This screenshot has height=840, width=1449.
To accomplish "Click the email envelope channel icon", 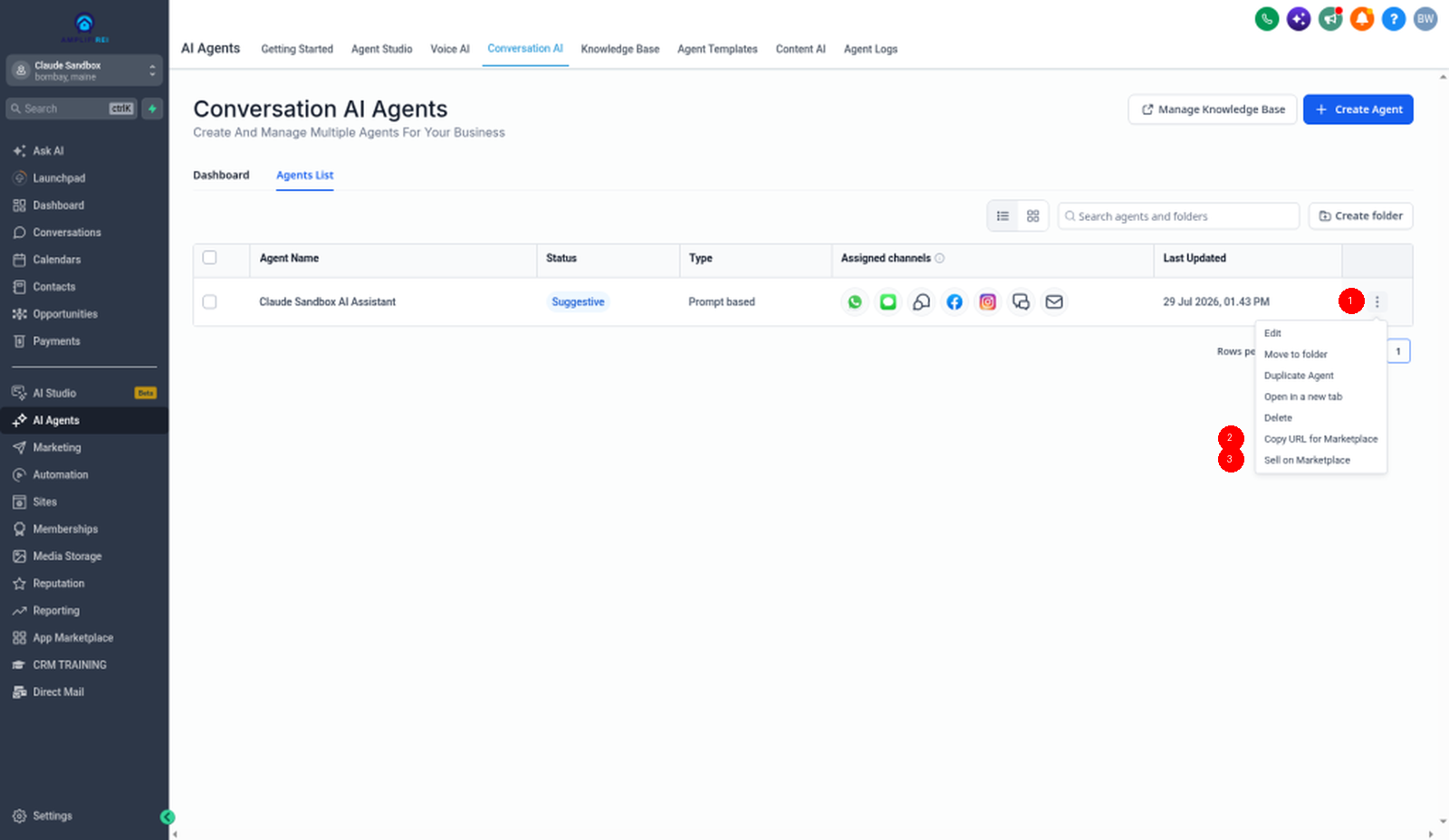I will (x=1054, y=302).
